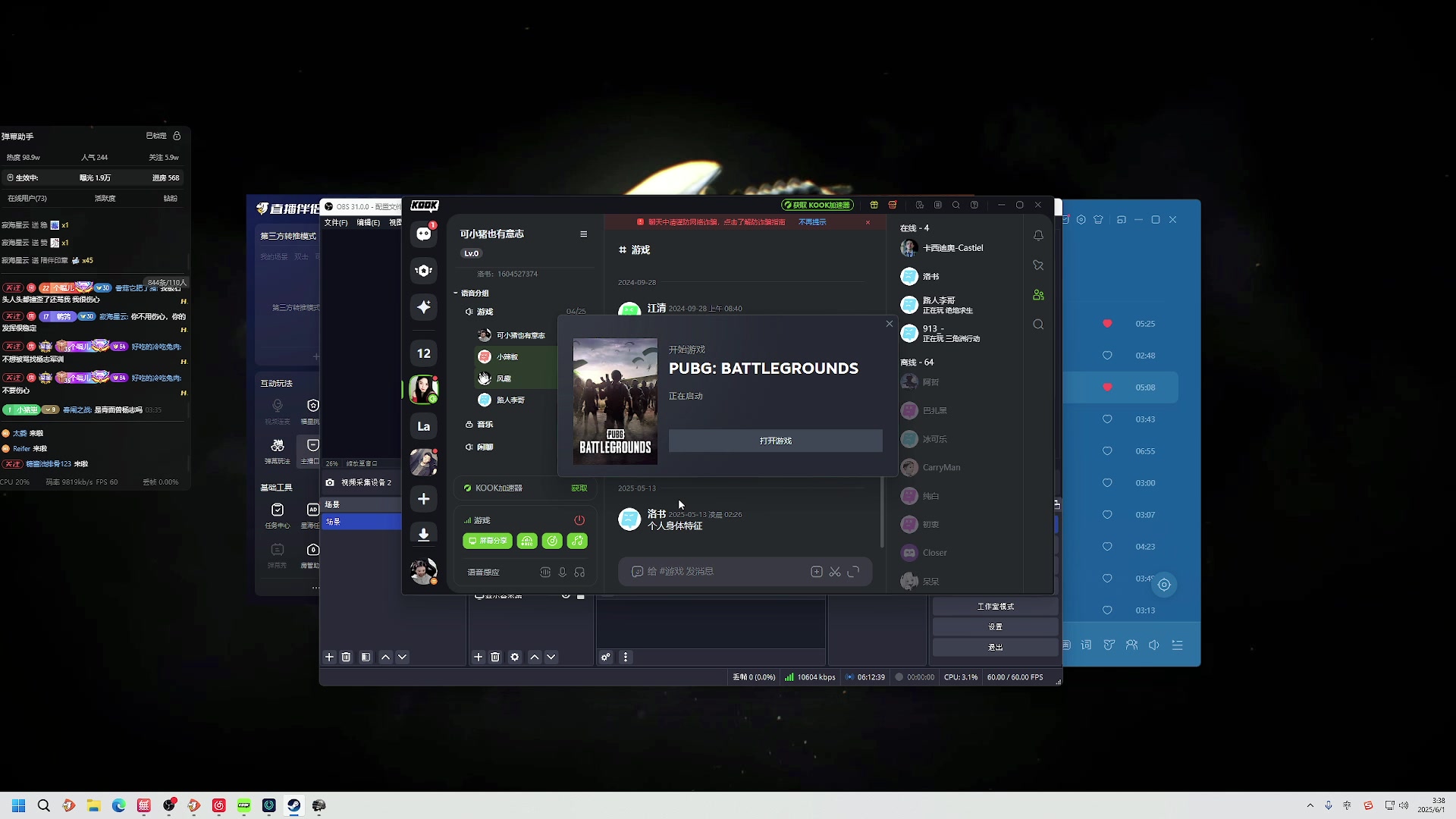Open notification bell in KOOK right rail
The width and height of the screenshot is (1456, 819).
point(1038,236)
